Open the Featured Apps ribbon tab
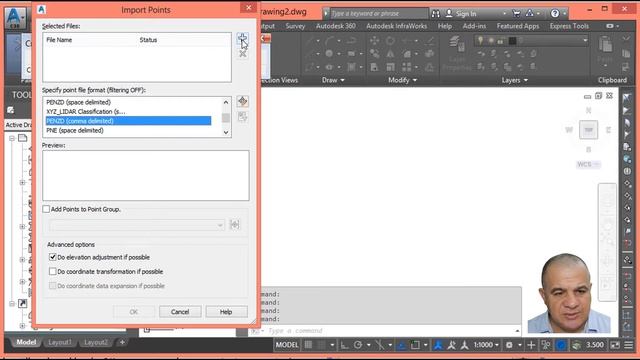 pos(518,26)
